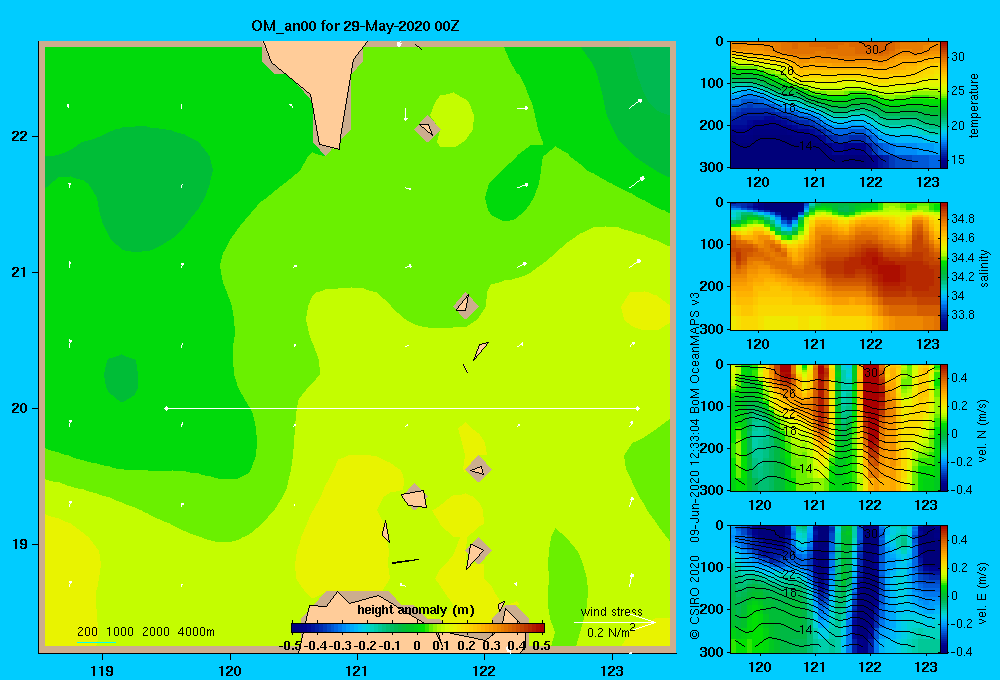The height and width of the screenshot is (680, 1000).
Task: Click the "wind stress" legend label
Action: 612,612
